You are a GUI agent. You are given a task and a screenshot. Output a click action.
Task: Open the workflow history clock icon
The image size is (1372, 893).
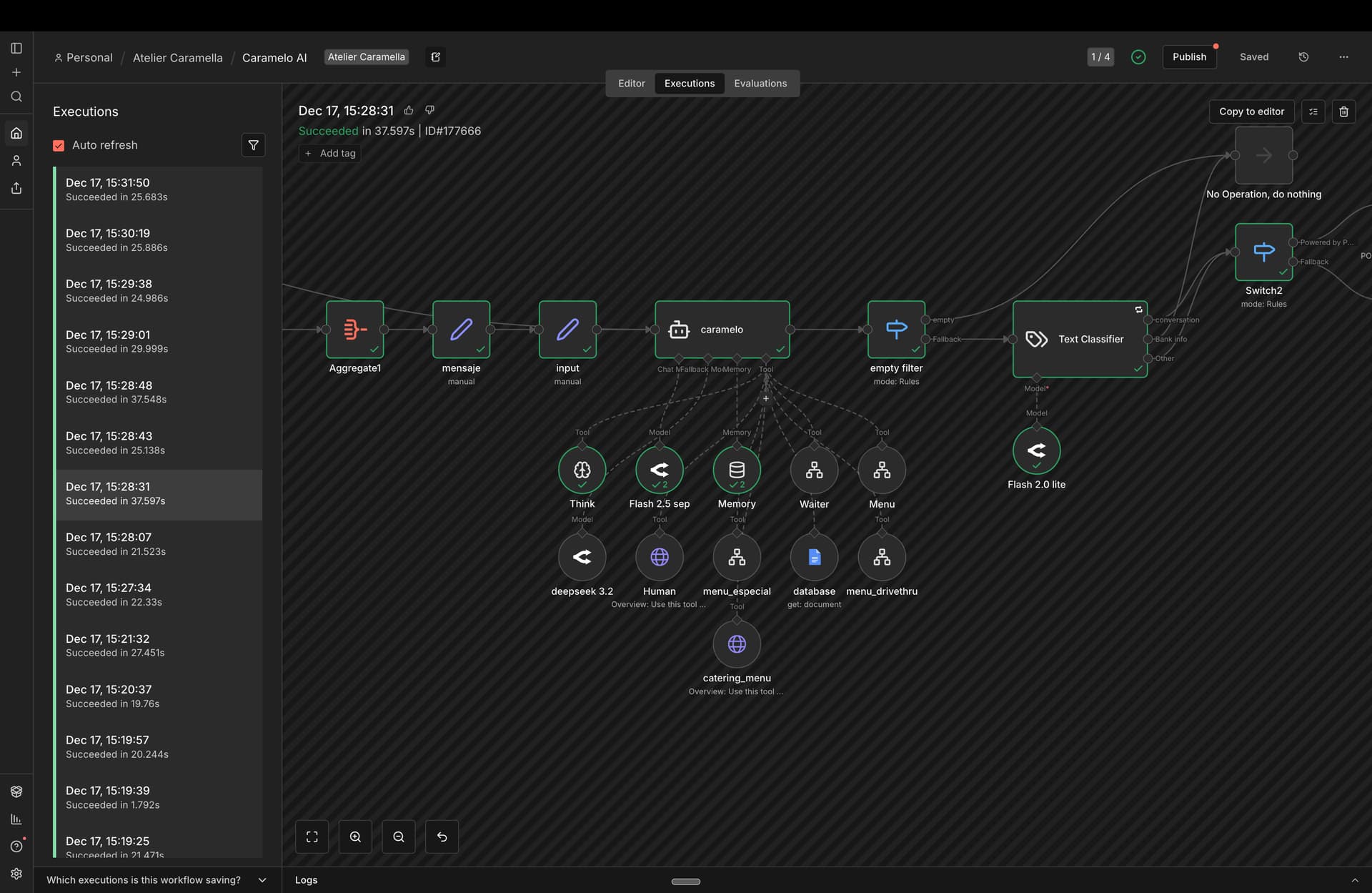pyautogui.click(x=1303, y=57)
